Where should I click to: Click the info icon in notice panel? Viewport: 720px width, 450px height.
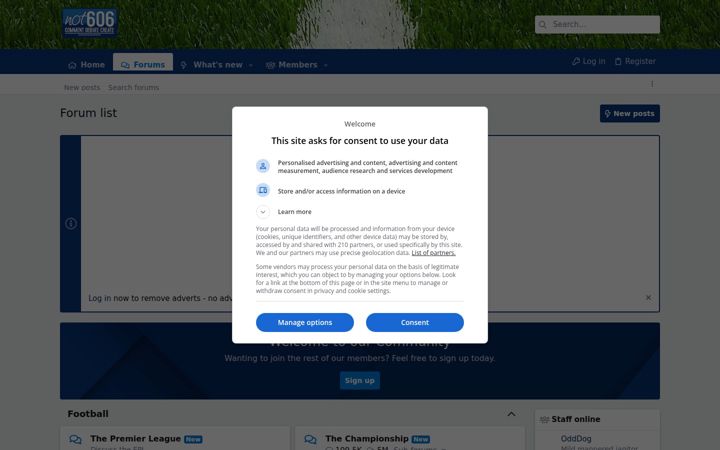pos(71,224)
